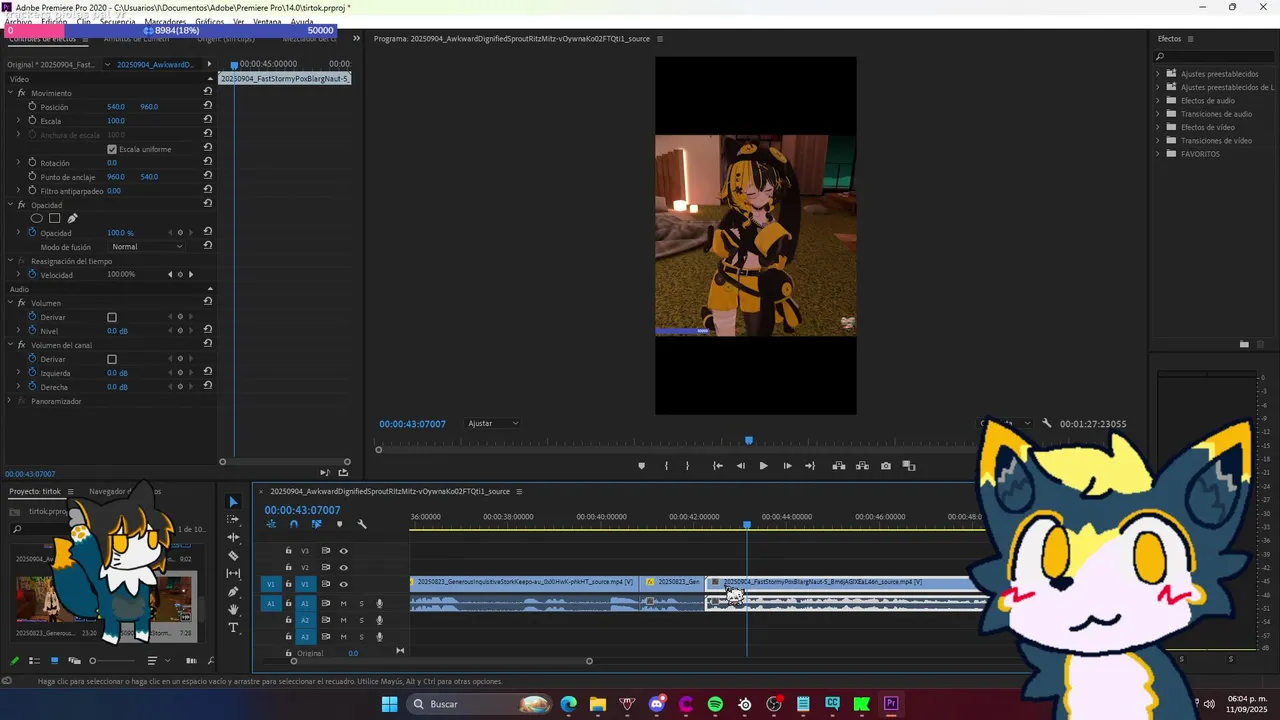Select the Slip tool
Screen dimensions: 1280x720
[x=233, y=574]
